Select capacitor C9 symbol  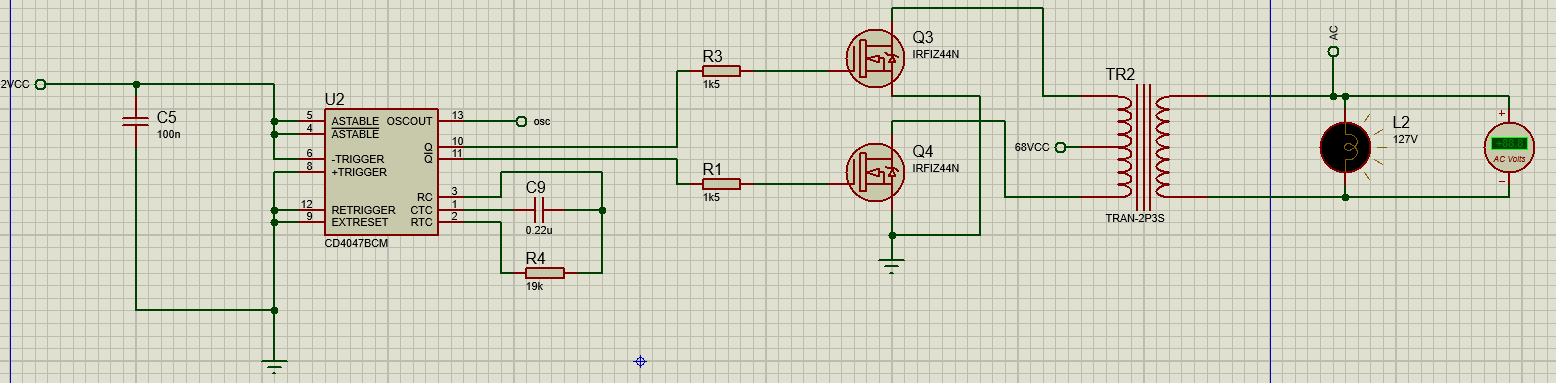point(539,210)
